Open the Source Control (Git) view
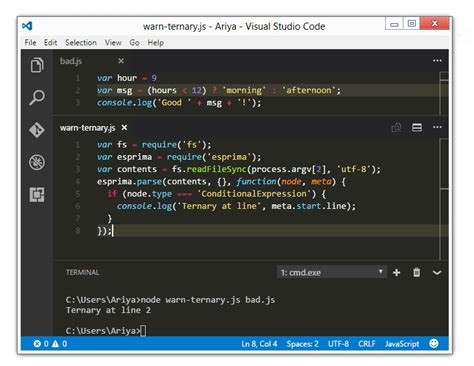The height and width of the screenshot is (366, 474). 37,130
